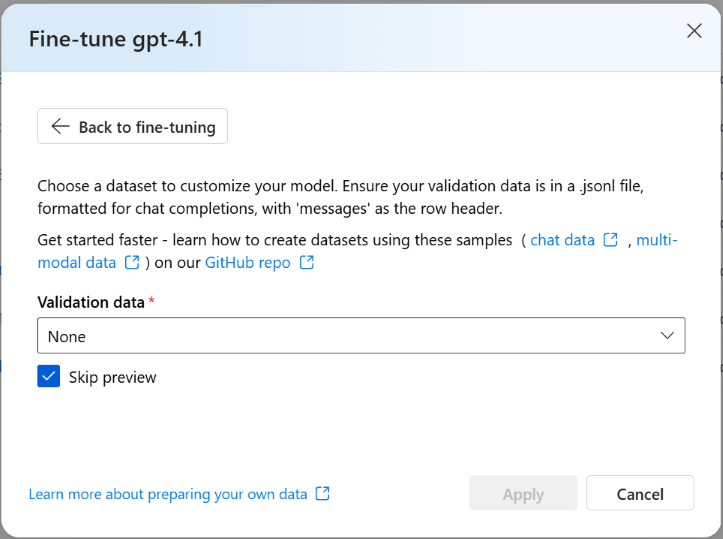
Task: Visit the GitHub repo link
Action: (248, 263)
